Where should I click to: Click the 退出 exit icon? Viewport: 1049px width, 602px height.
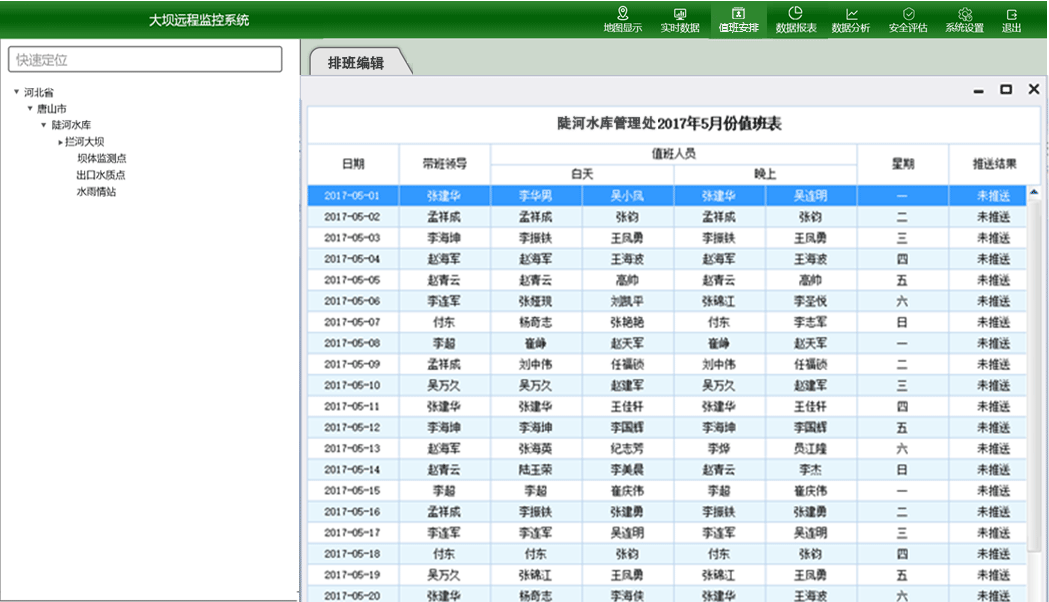(x=1012, y=19)
